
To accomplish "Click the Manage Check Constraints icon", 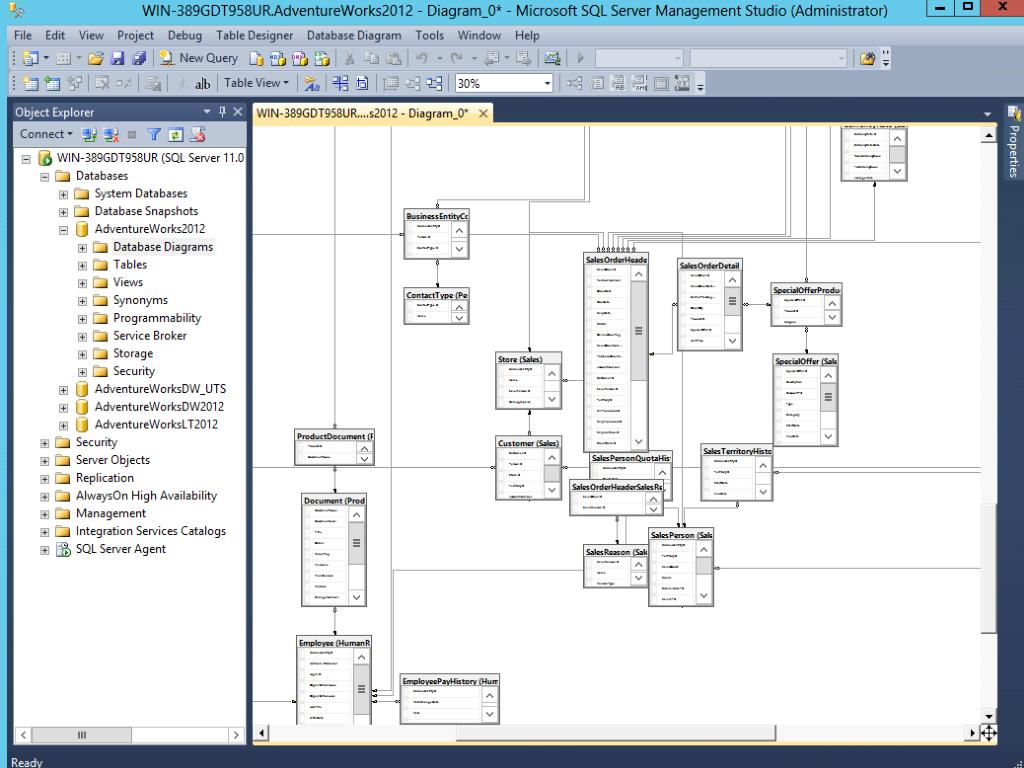I will click(661, 84).
